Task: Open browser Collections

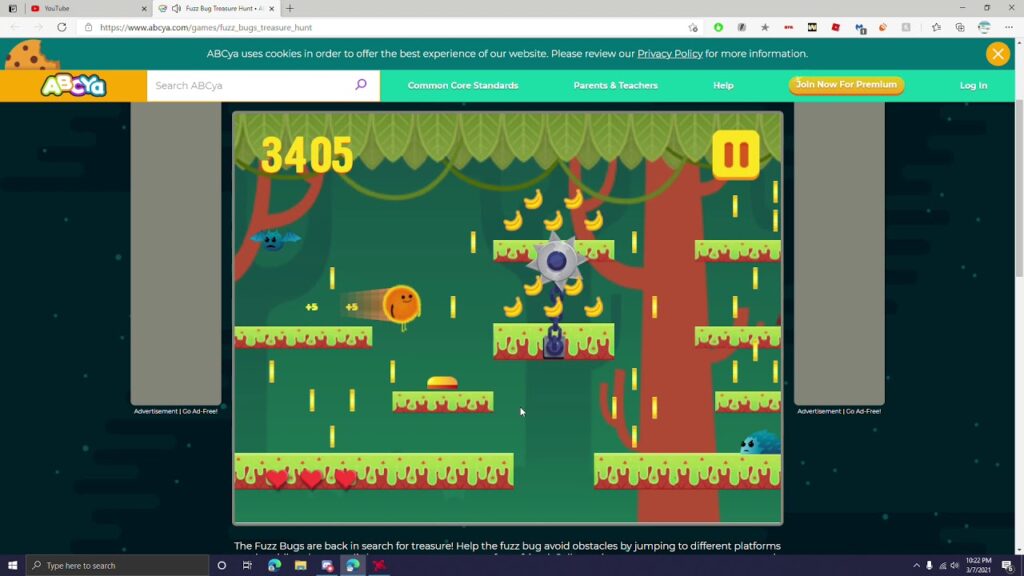Action: pyautogui.click(x=960, y=27)
